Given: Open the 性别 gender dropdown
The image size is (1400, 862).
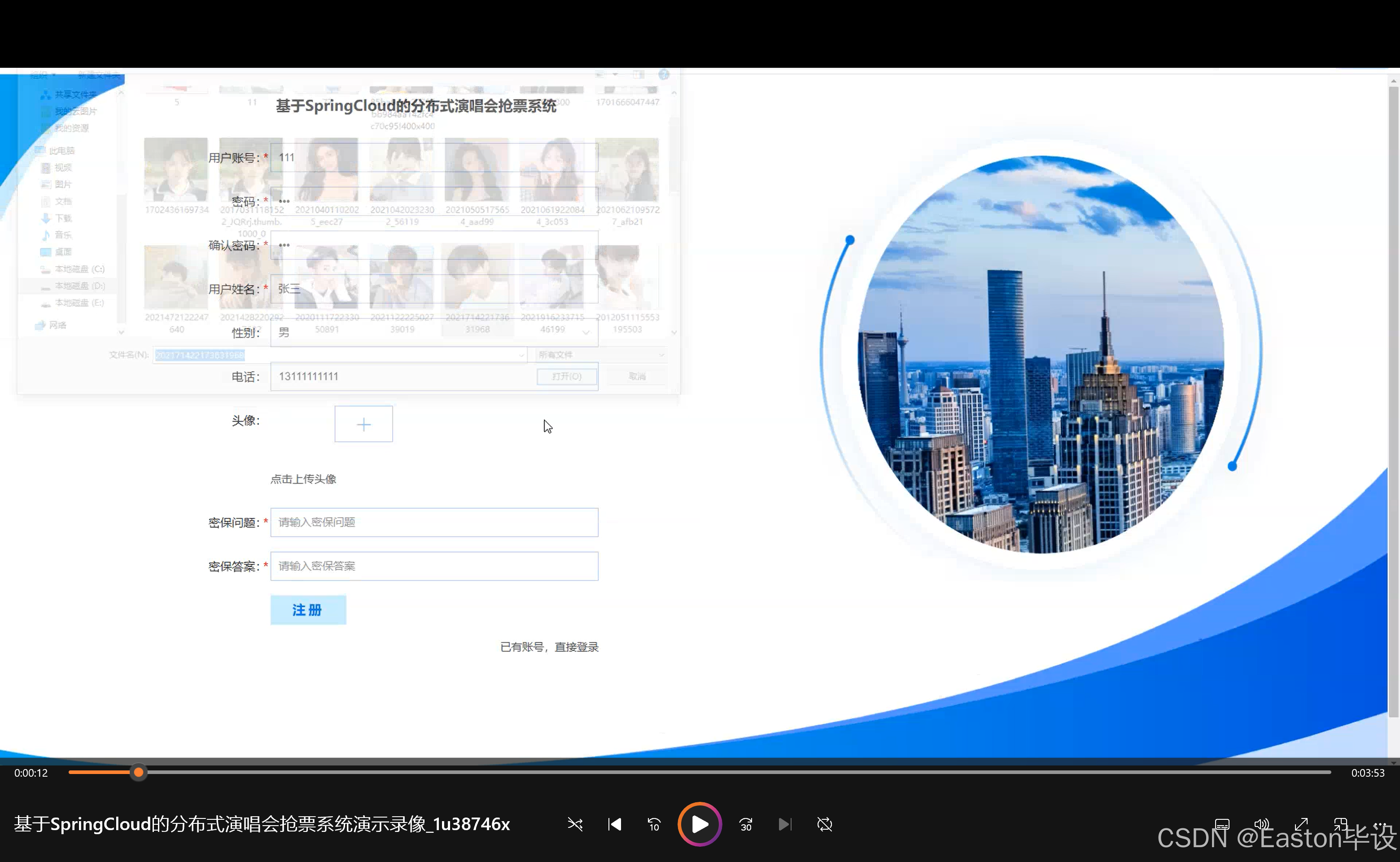Looking at the screenshot, I should pos(586,332).
